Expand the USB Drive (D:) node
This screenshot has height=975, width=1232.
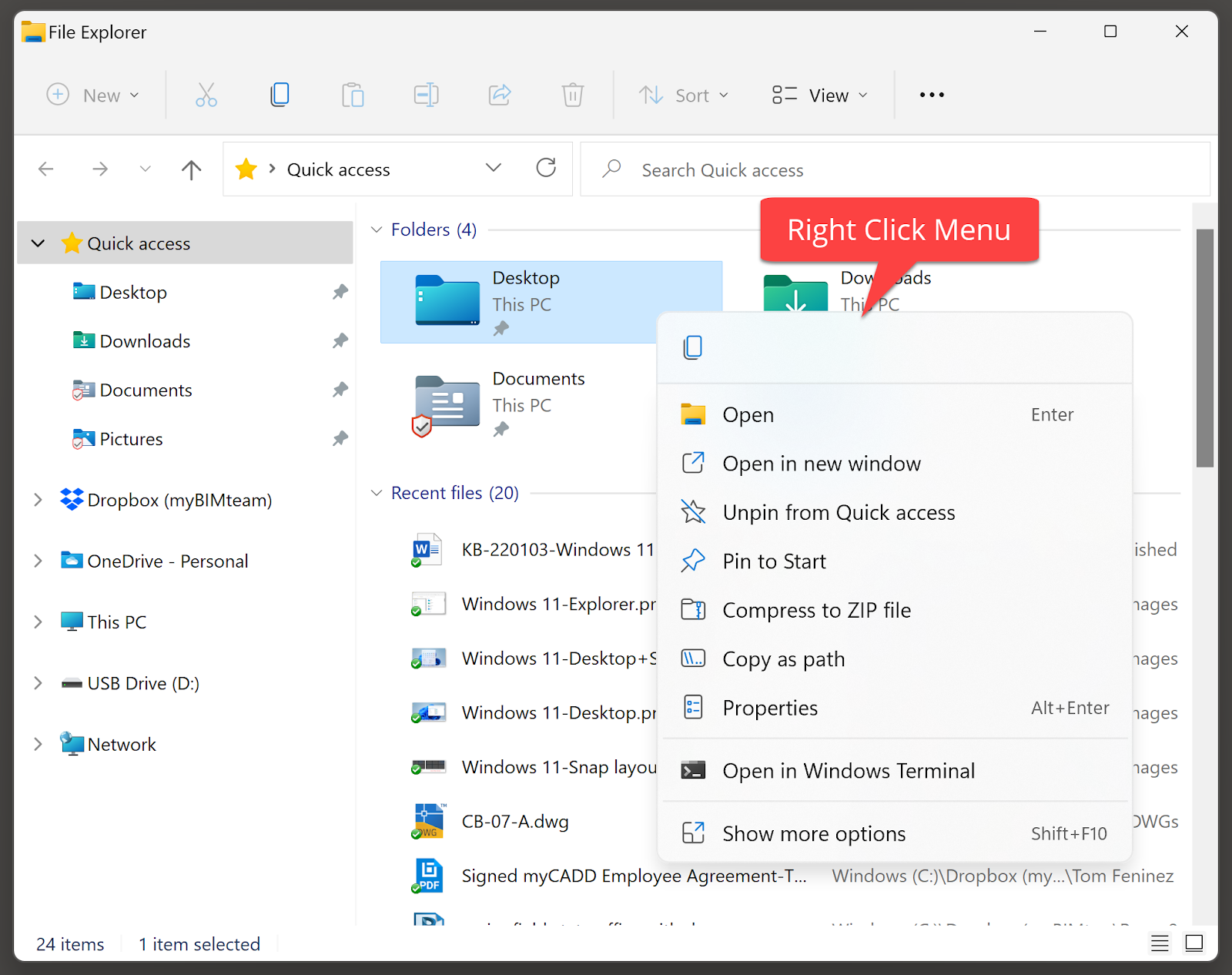38,682
